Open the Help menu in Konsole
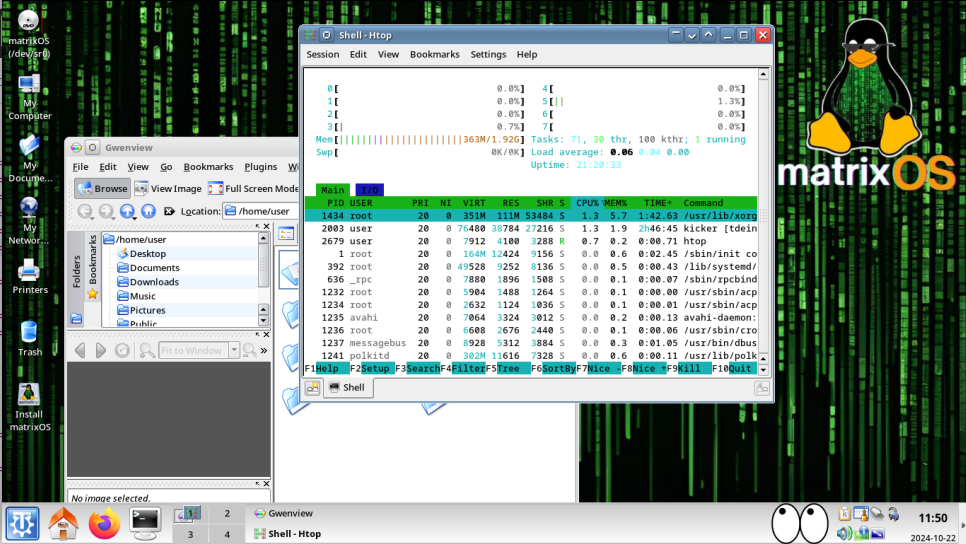 pyautogui.click(x=527, y=54)
